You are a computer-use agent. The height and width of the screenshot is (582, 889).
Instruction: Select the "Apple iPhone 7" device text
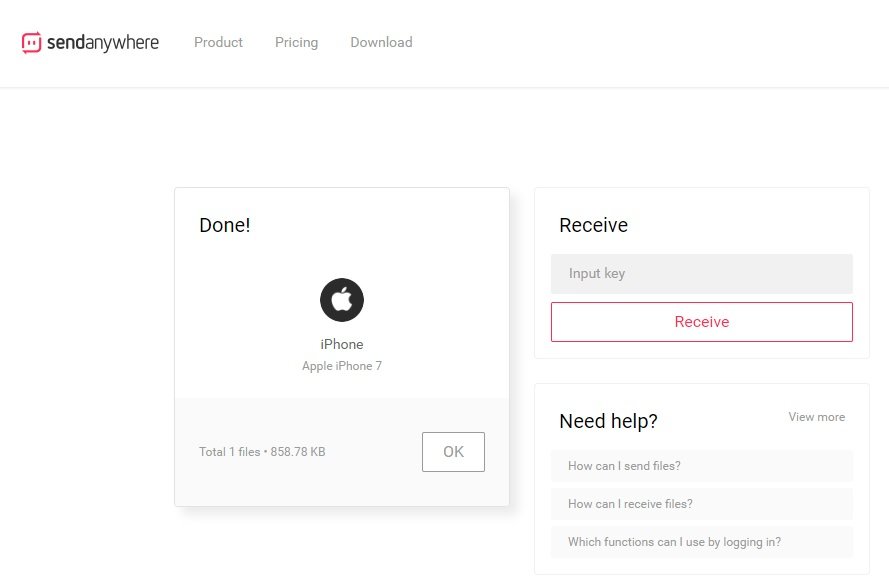pyautogui.click(x=342, y=366)
